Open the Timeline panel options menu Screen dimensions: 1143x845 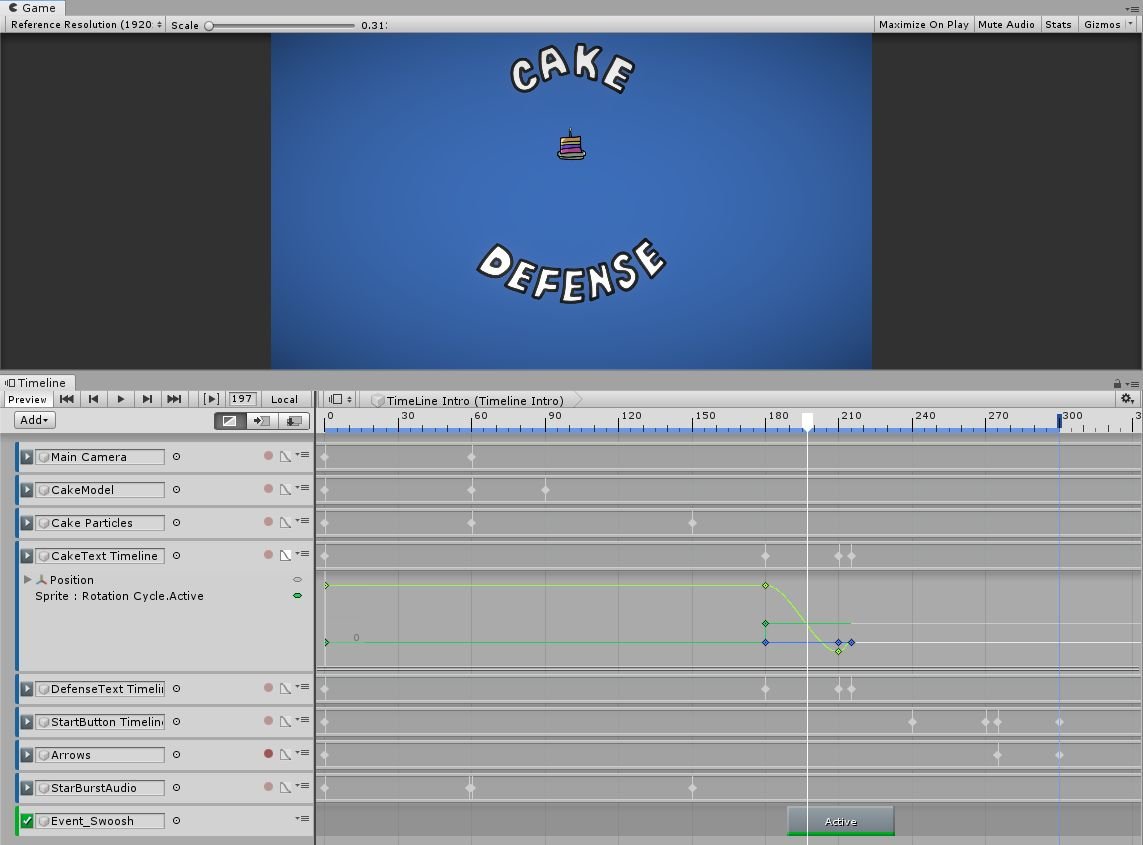[1133, 383]
